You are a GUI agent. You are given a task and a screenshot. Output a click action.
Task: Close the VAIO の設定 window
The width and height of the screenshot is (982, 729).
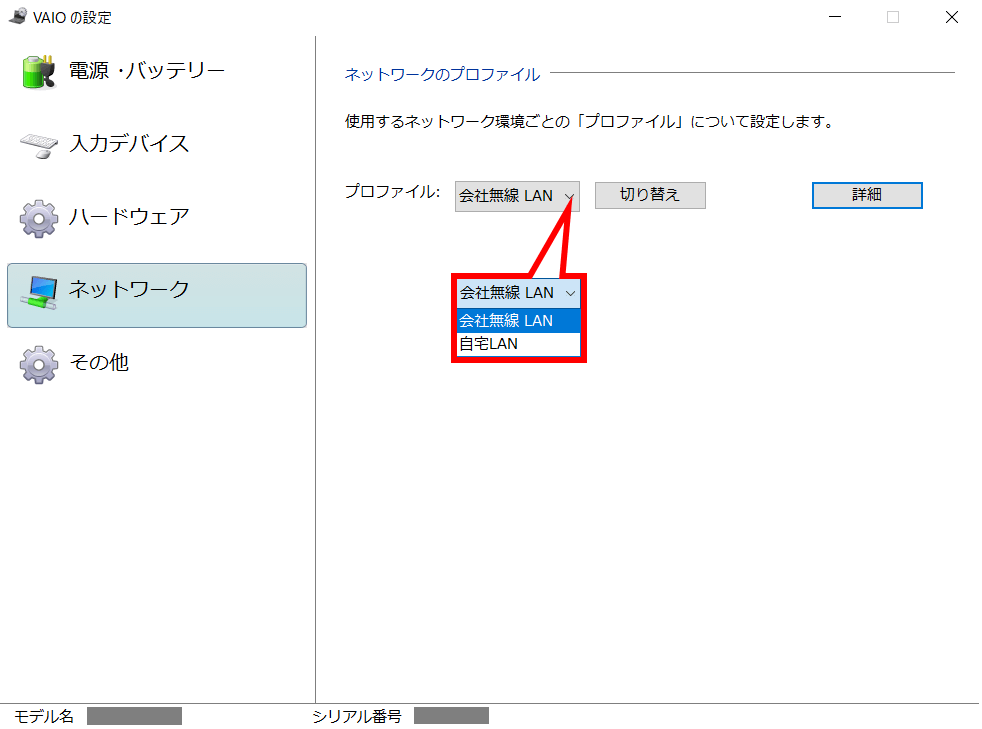[x=952, y=17]
